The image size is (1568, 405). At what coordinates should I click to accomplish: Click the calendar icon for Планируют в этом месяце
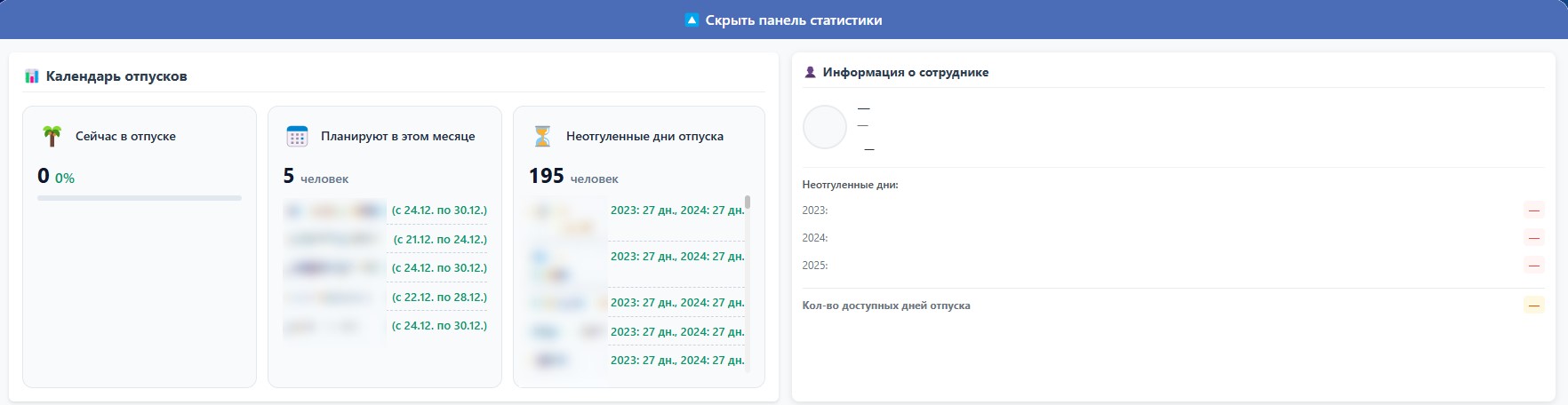click(x=297, y=136)
